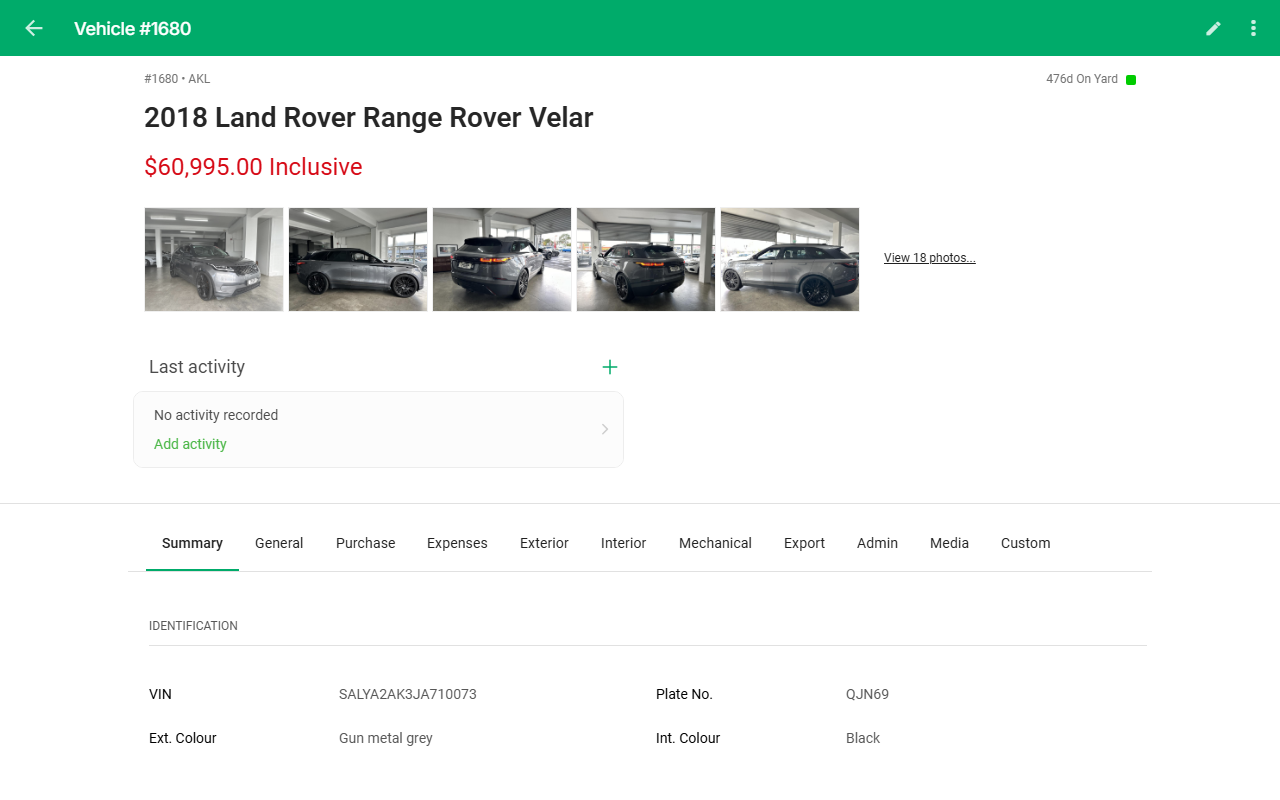
Task: Select the Exterior tab
Action: tap(544, 543)
